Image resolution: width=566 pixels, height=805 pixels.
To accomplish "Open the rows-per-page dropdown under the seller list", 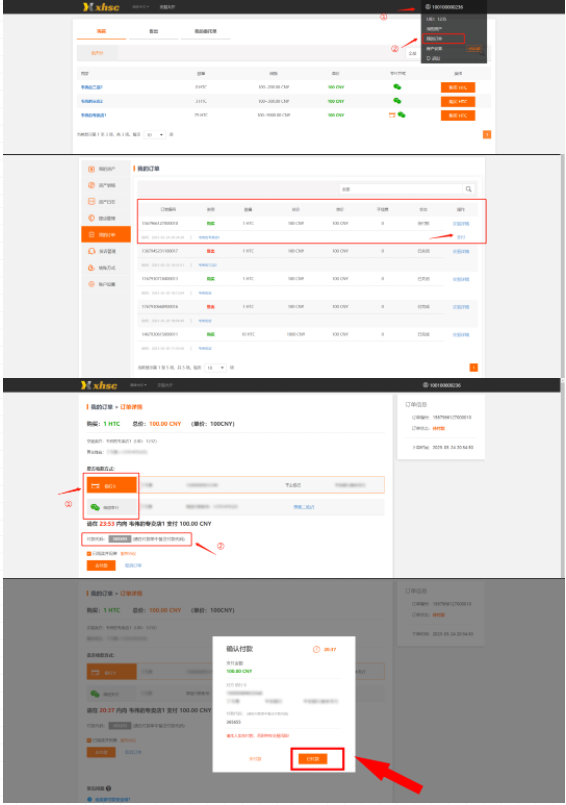I will click(x=155, y=135).
